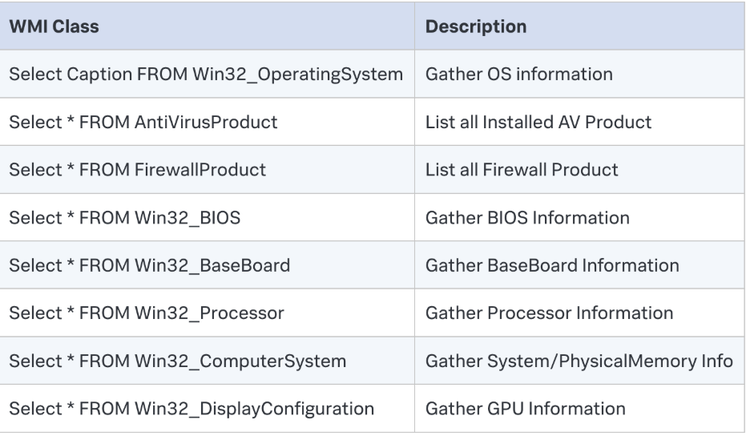
Task: Select the Win32_DisplayConfiguration query cell
Action: coord(191,409)
